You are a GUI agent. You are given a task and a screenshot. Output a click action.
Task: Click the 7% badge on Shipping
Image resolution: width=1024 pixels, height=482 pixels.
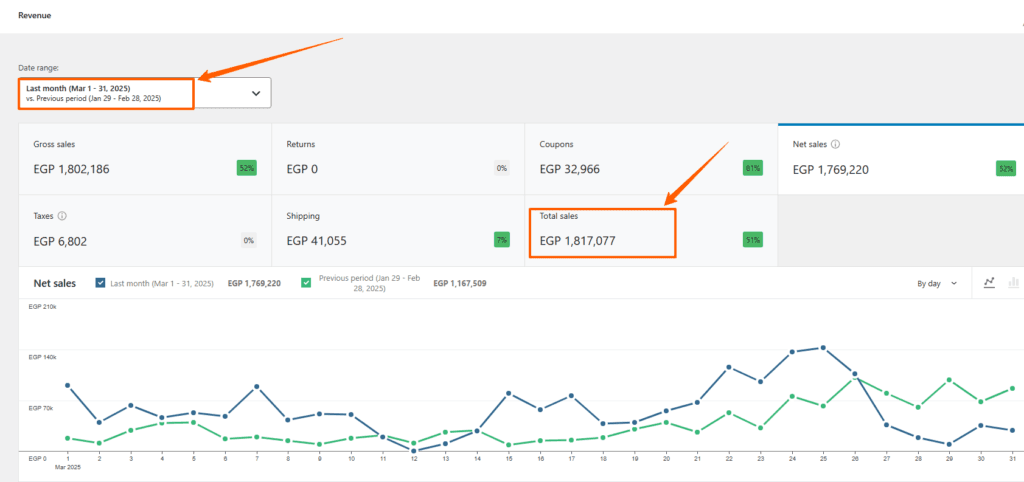(x=502, y=240)
